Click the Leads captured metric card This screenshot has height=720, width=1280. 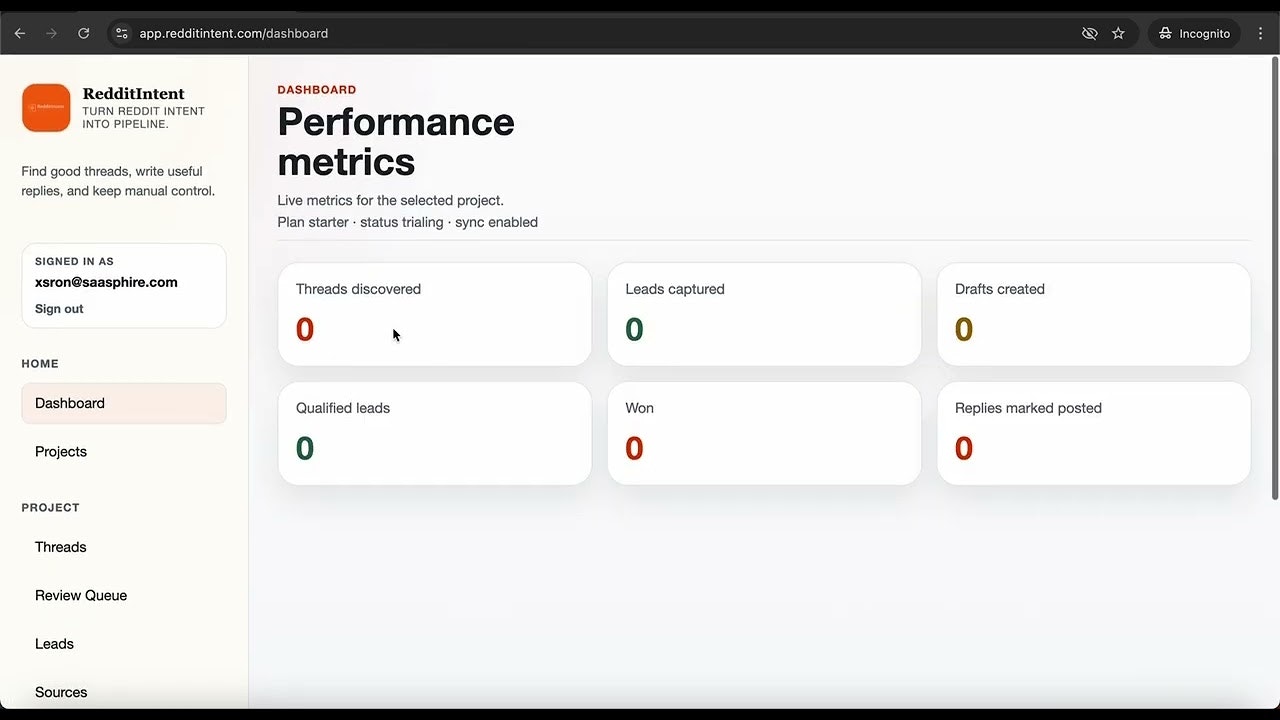tap(764, 314)
